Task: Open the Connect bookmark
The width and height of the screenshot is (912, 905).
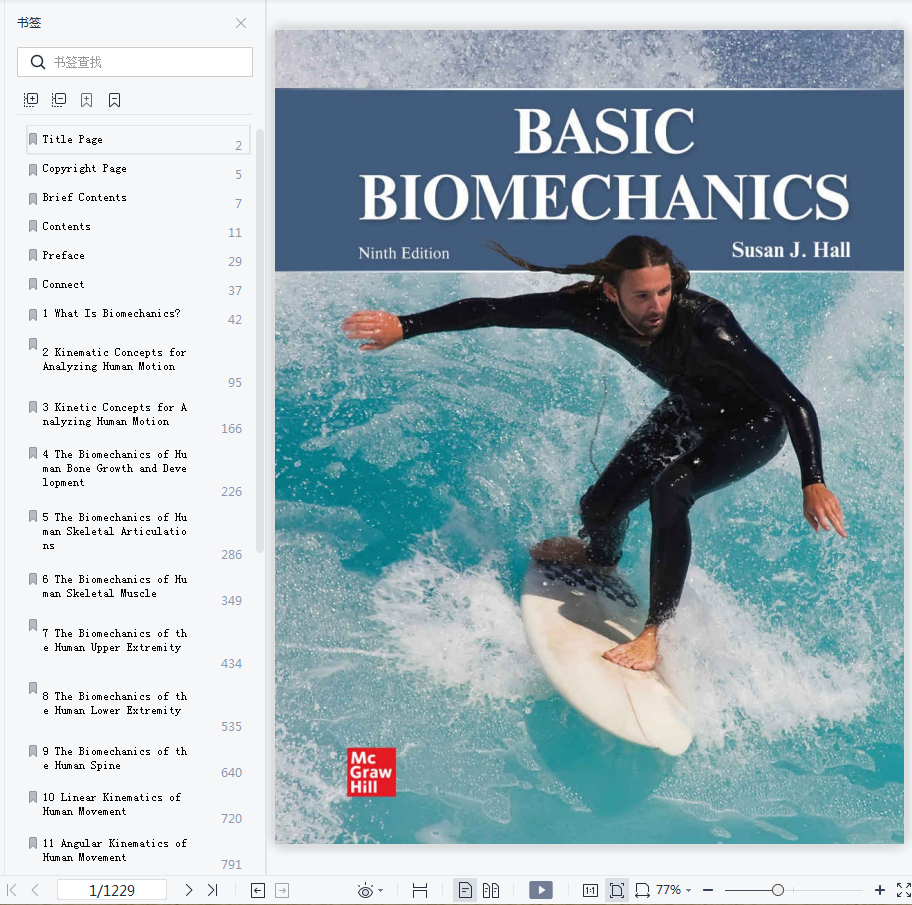Action: [x=138, y=285]
